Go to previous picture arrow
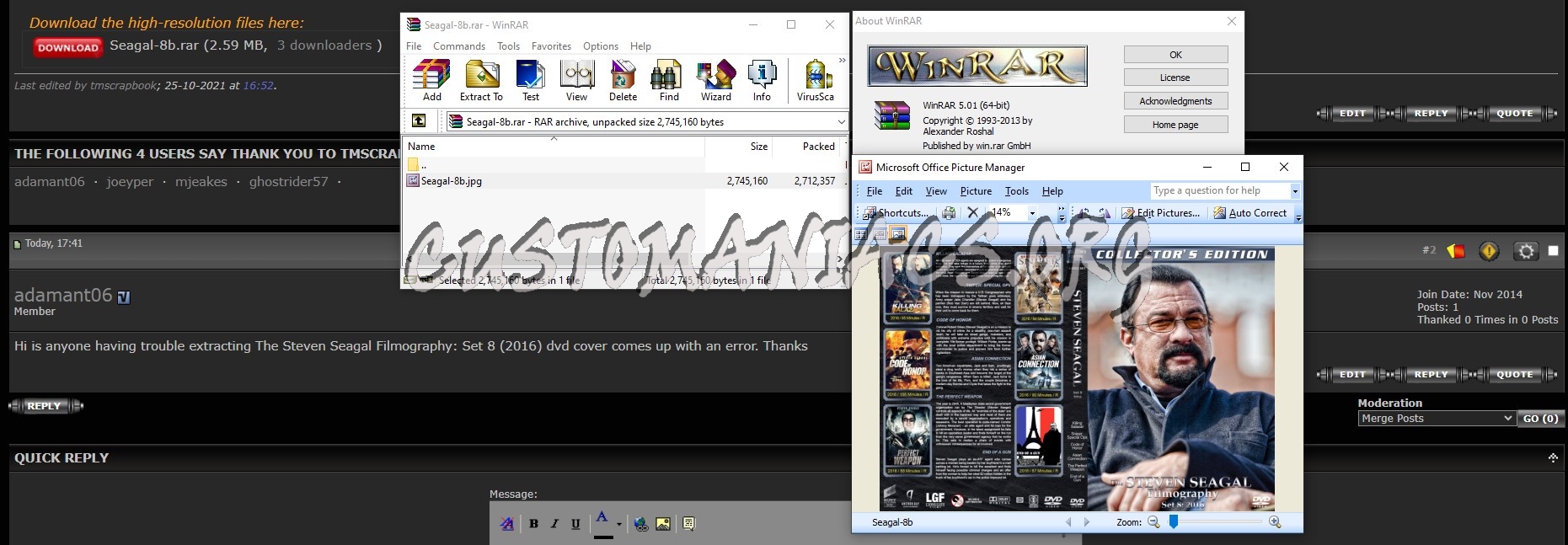 pos(1068,522)
